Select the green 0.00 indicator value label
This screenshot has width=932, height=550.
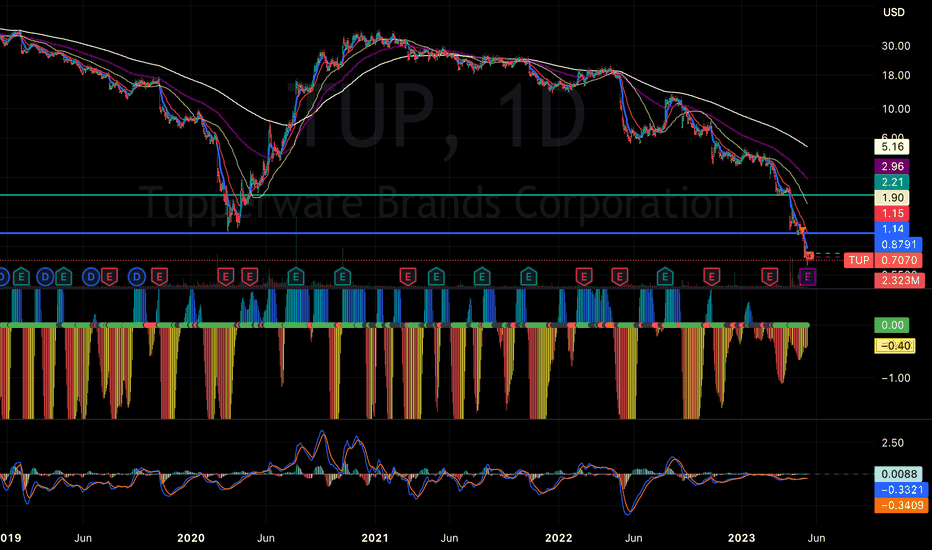tap(892, 325)
